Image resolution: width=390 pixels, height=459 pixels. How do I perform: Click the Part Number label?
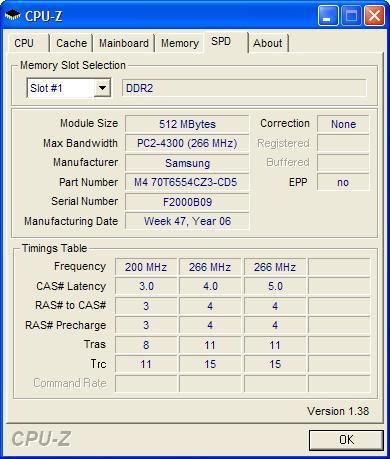pos(88,182)
